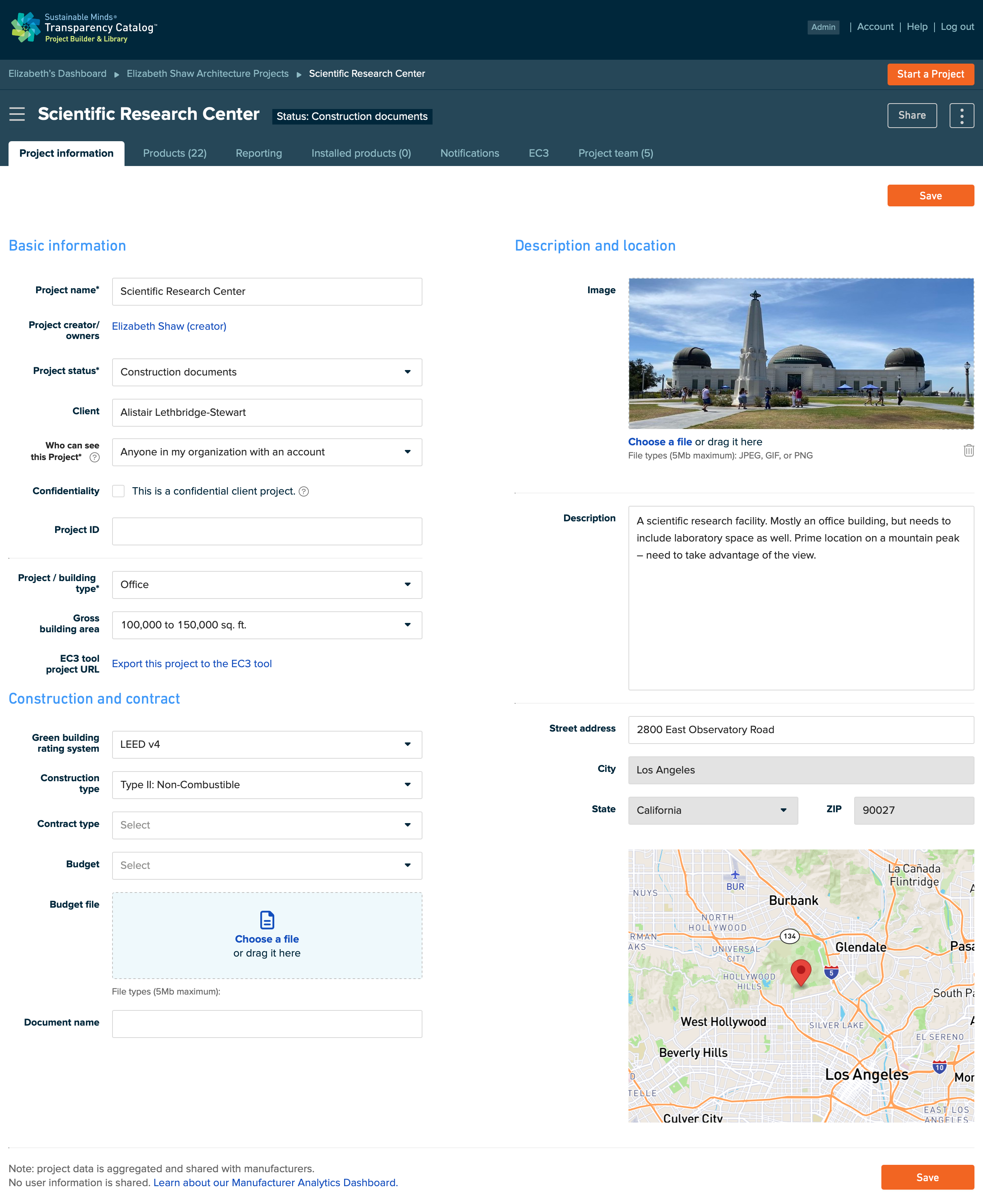
Task: Click the observatory project image thumbnail
Action: (x=801, y=353)
